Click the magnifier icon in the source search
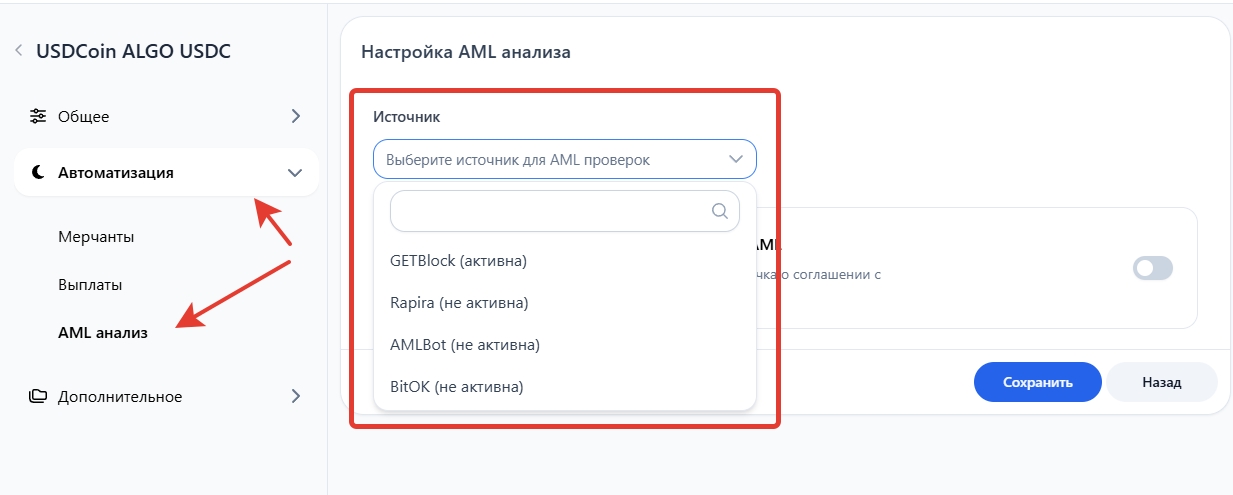1233x495 pixels. point(719,211)
